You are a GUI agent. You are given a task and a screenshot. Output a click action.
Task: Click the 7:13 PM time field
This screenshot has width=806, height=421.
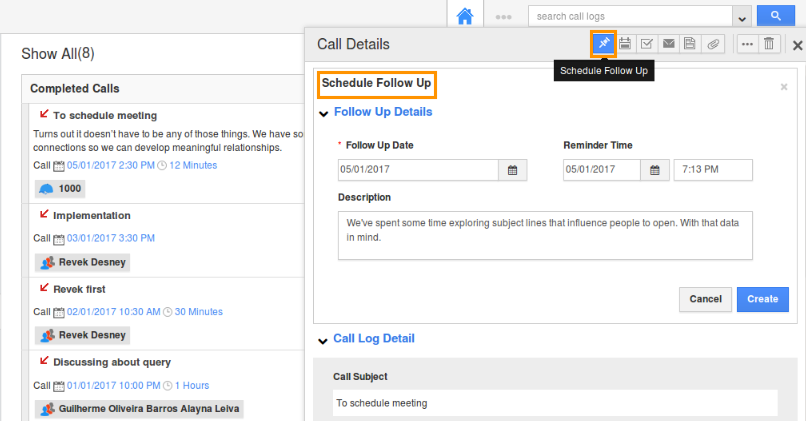pyautogui.click(x=713, y=170)
